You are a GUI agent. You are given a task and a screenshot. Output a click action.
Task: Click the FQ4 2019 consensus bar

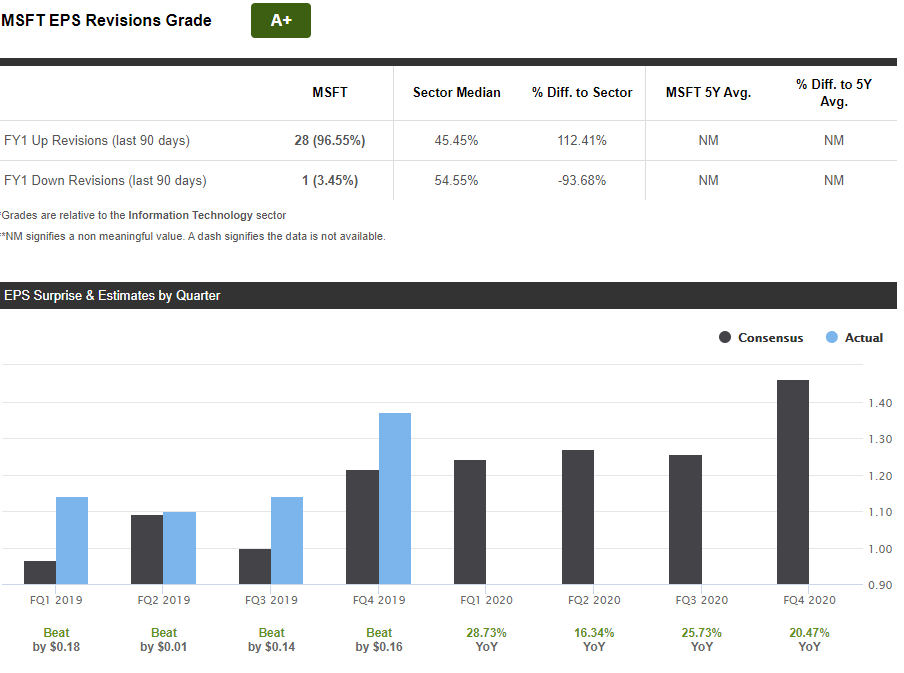[363, 527]
